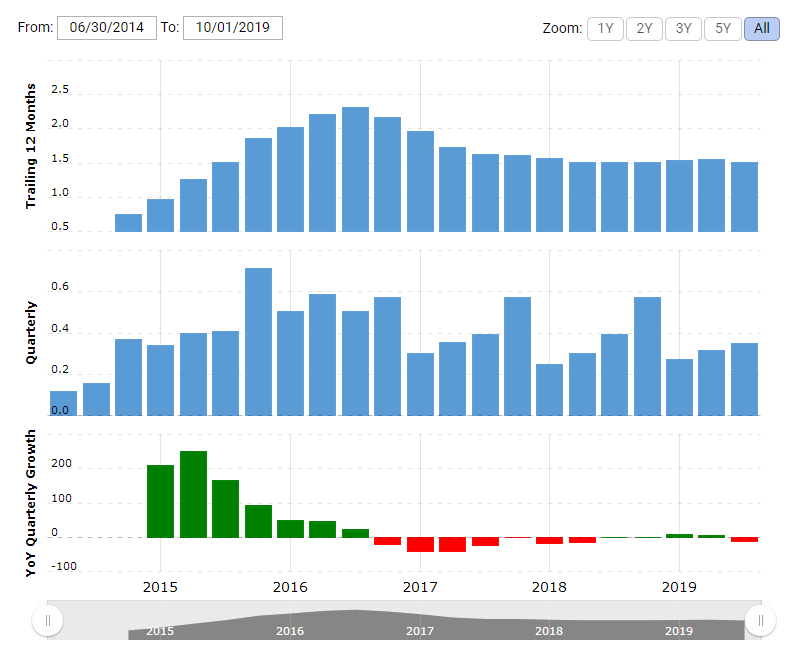
Task: Click the rightmost Trailing 12 Months bar
Action: [x=744, y=197]
